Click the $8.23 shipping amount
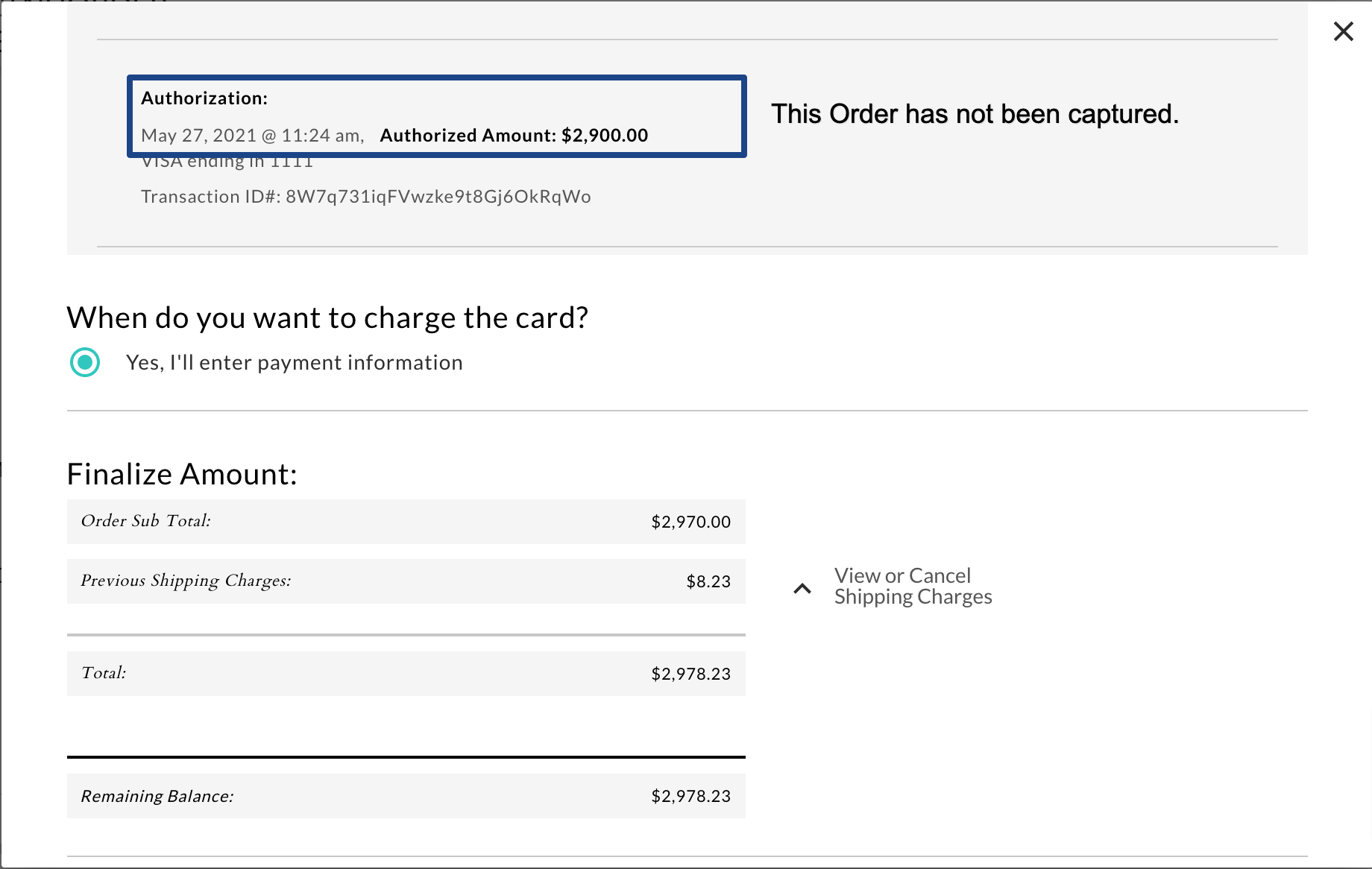Screen dimensions: 1372x869 [x=709, y=581]
